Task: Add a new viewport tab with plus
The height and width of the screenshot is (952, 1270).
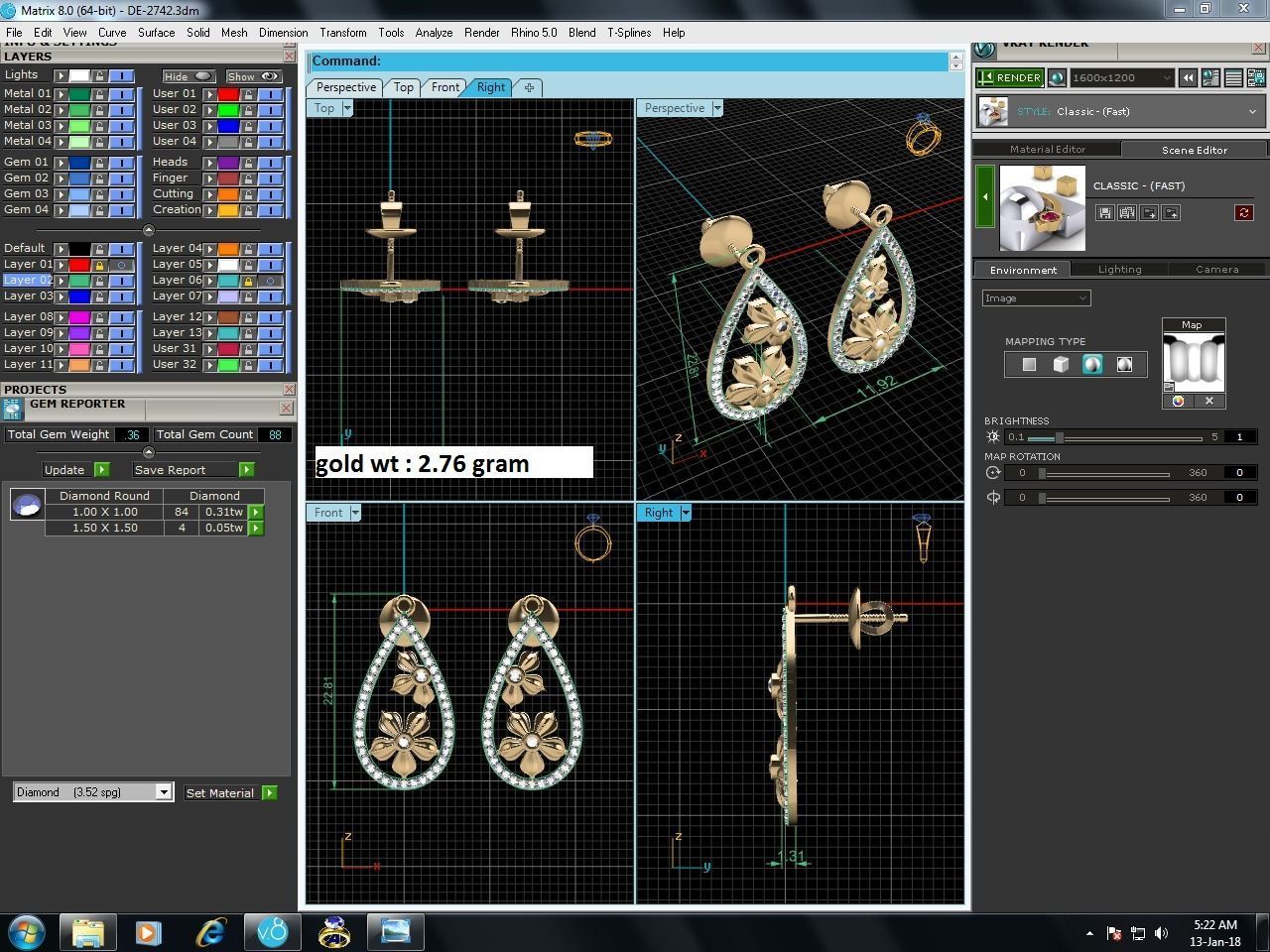Action: pyautogui.click(x=529, y=87)
